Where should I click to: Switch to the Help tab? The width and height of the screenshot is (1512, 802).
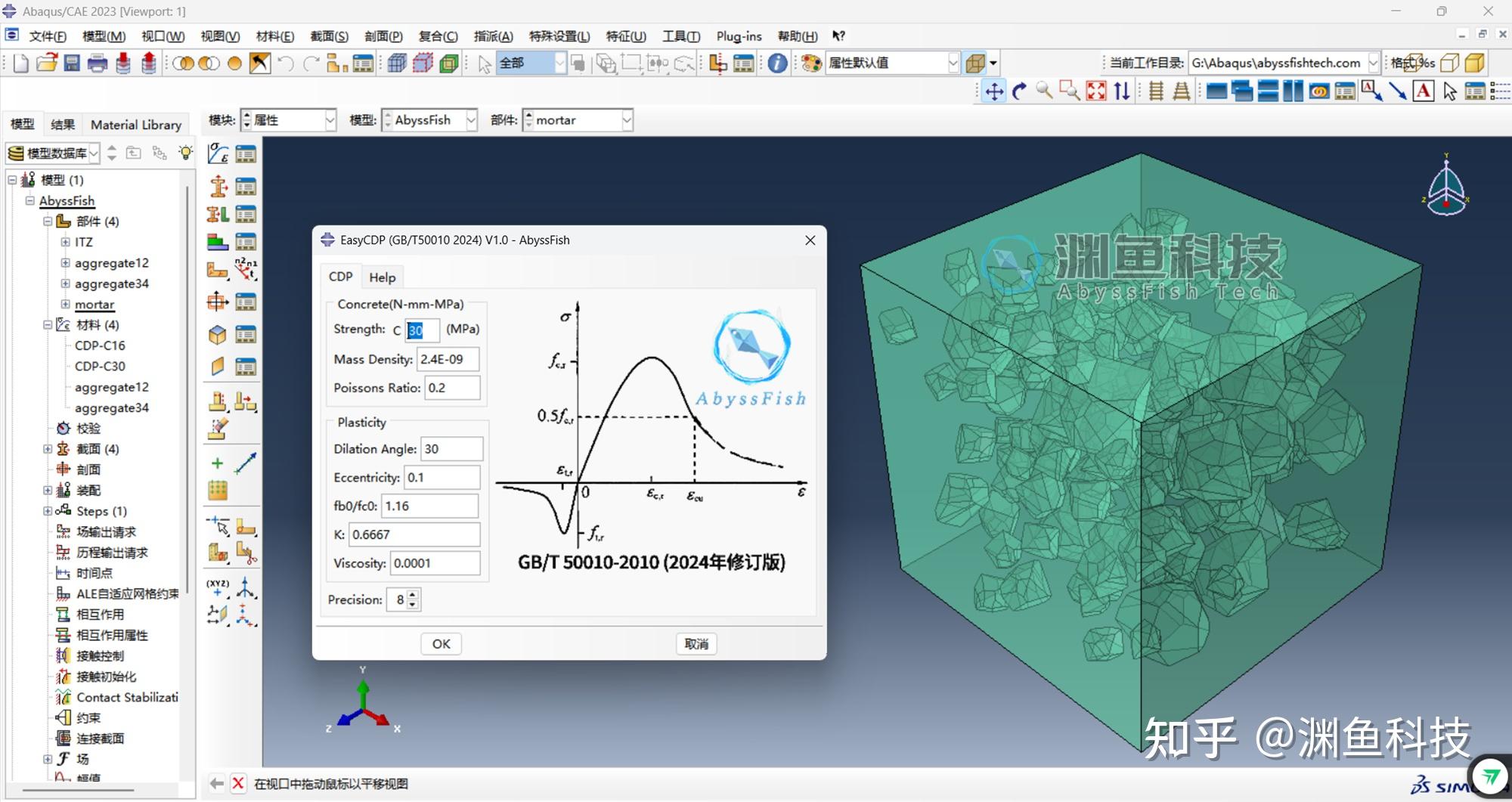382,277
